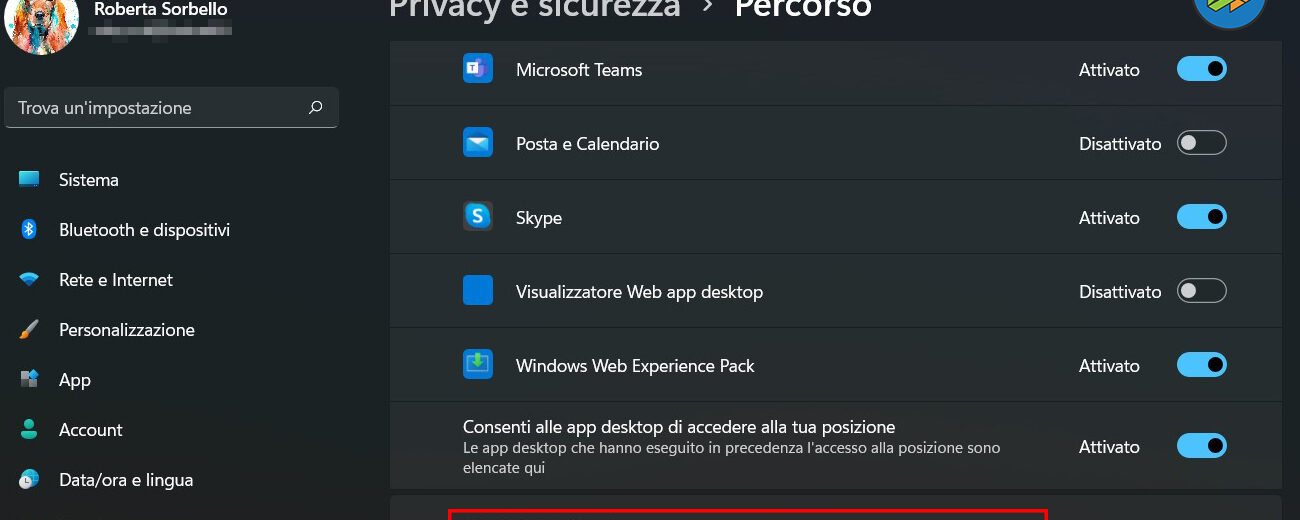Click the Windows Web Experience Pack icon
The image size is (1300, 520).
click(477, 365)
